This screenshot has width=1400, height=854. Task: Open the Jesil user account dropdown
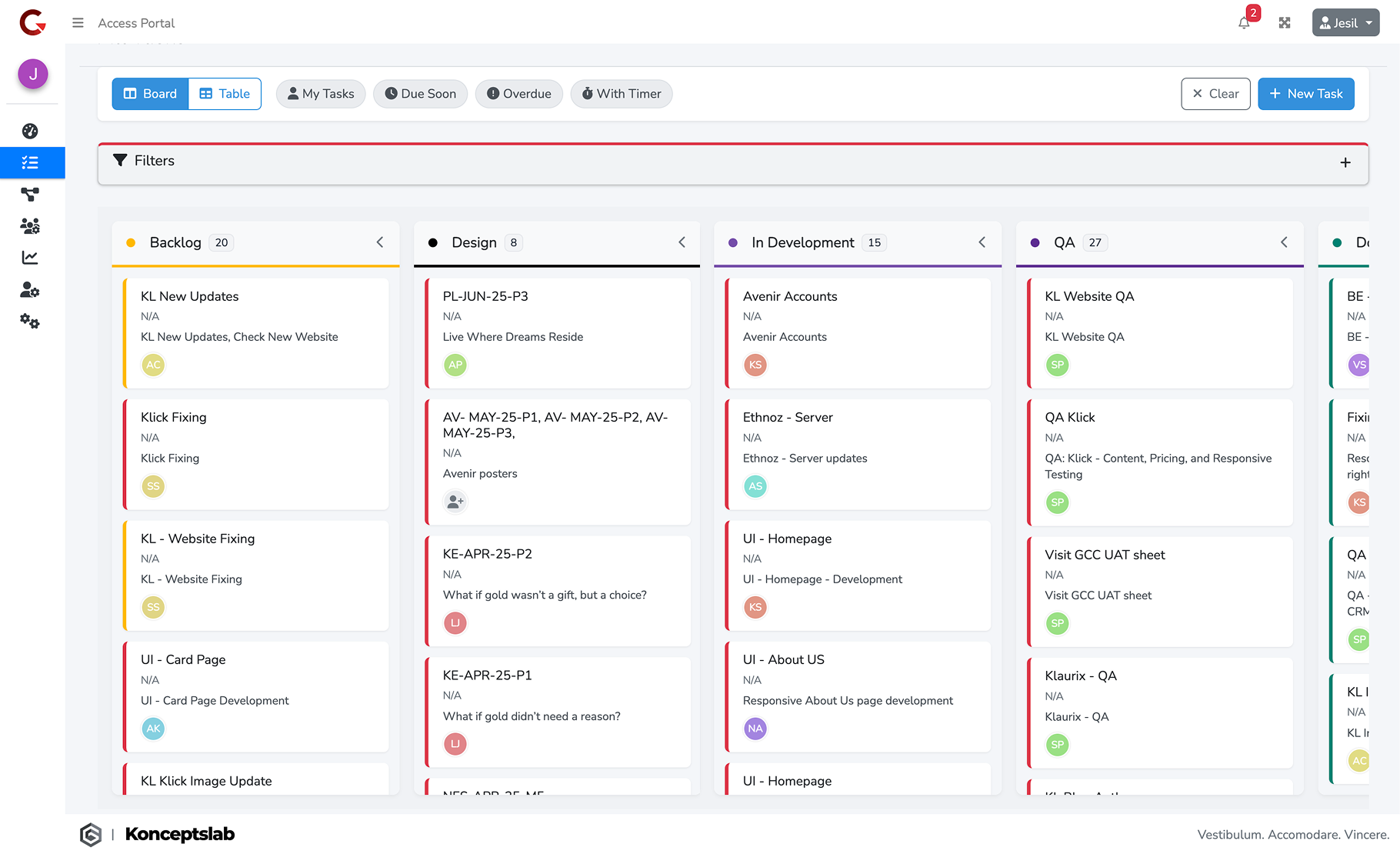click(x=1345, y=22)
